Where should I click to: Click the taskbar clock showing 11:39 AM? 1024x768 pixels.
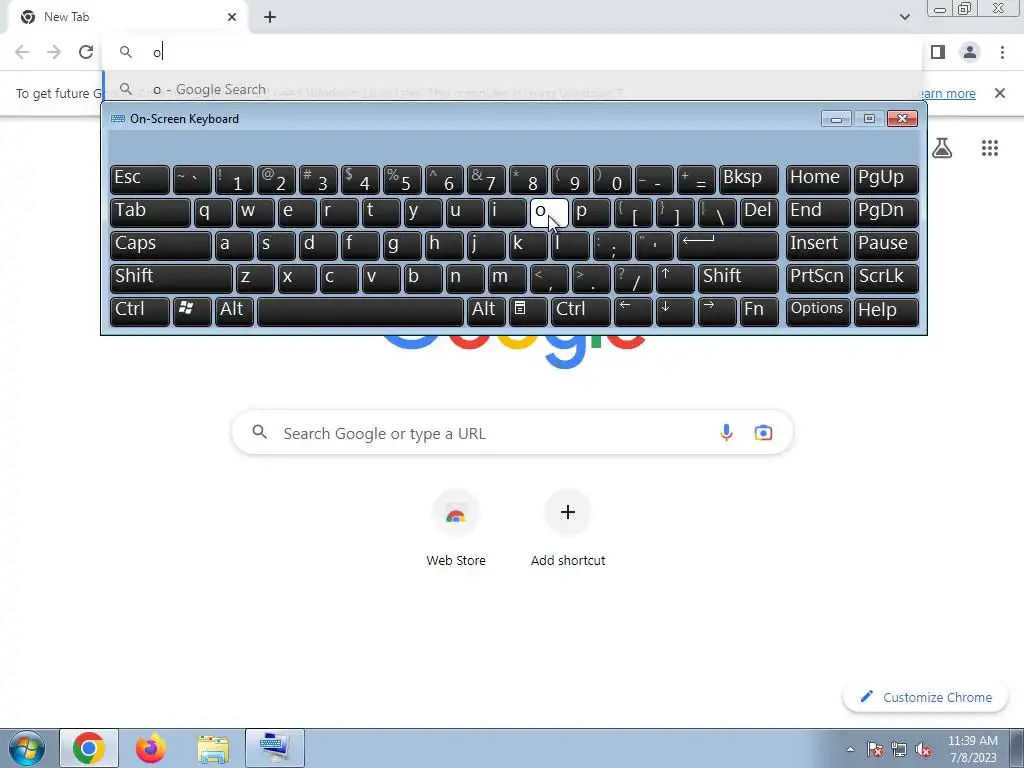point(972,749)
